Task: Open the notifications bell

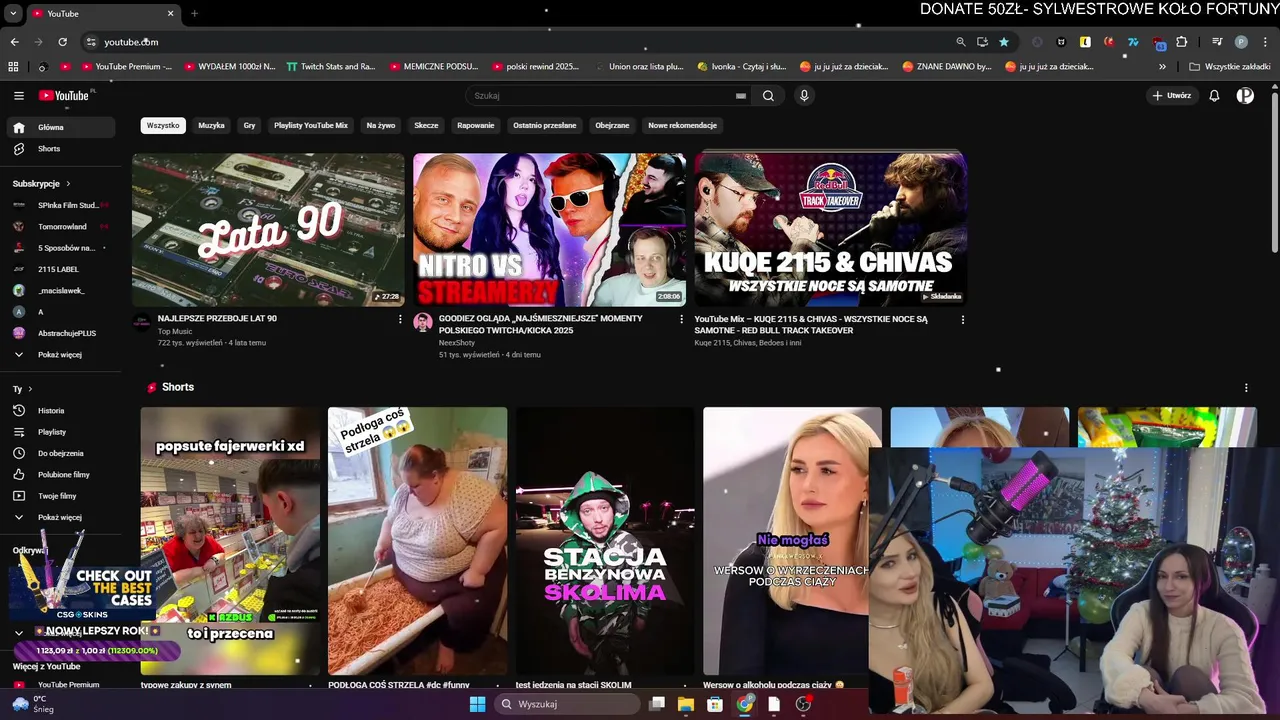Action: pos(1214,96)
